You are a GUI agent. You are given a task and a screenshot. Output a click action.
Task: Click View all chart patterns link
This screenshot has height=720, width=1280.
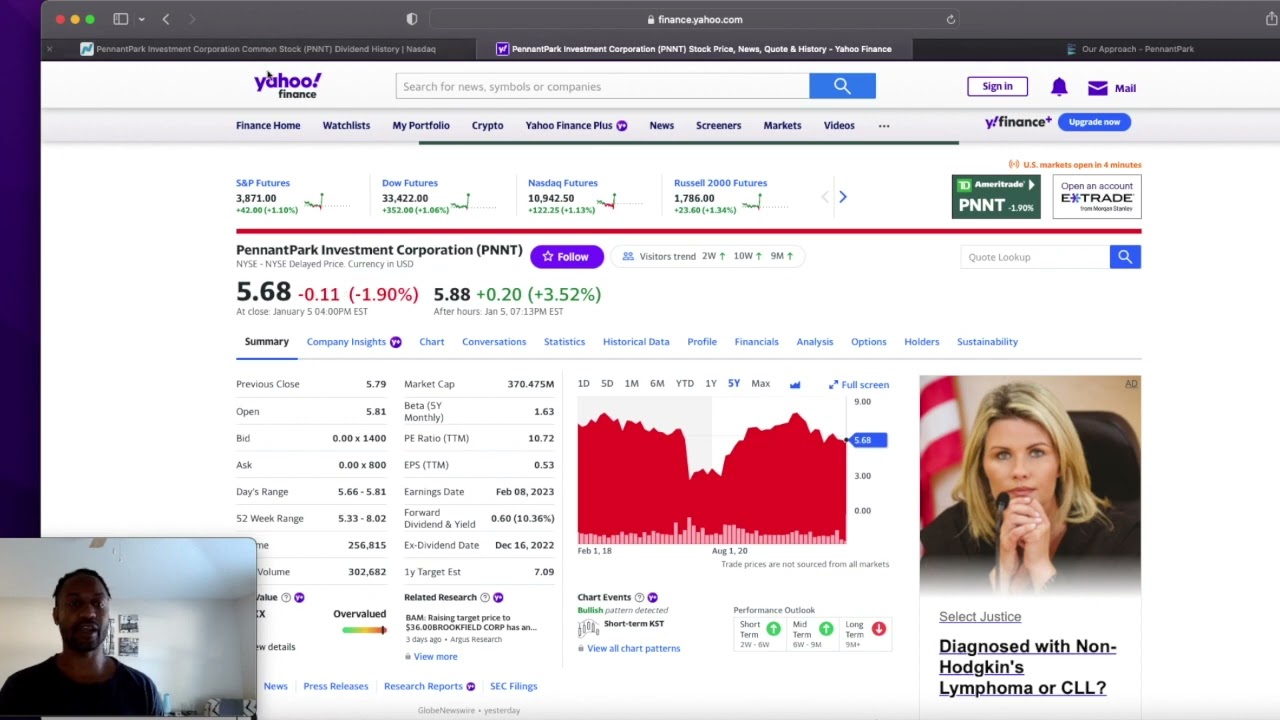point(633,648)
